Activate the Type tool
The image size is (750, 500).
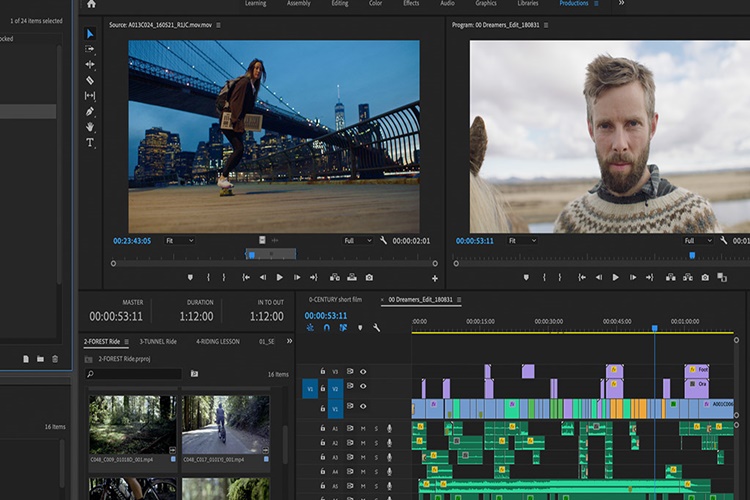90,143
